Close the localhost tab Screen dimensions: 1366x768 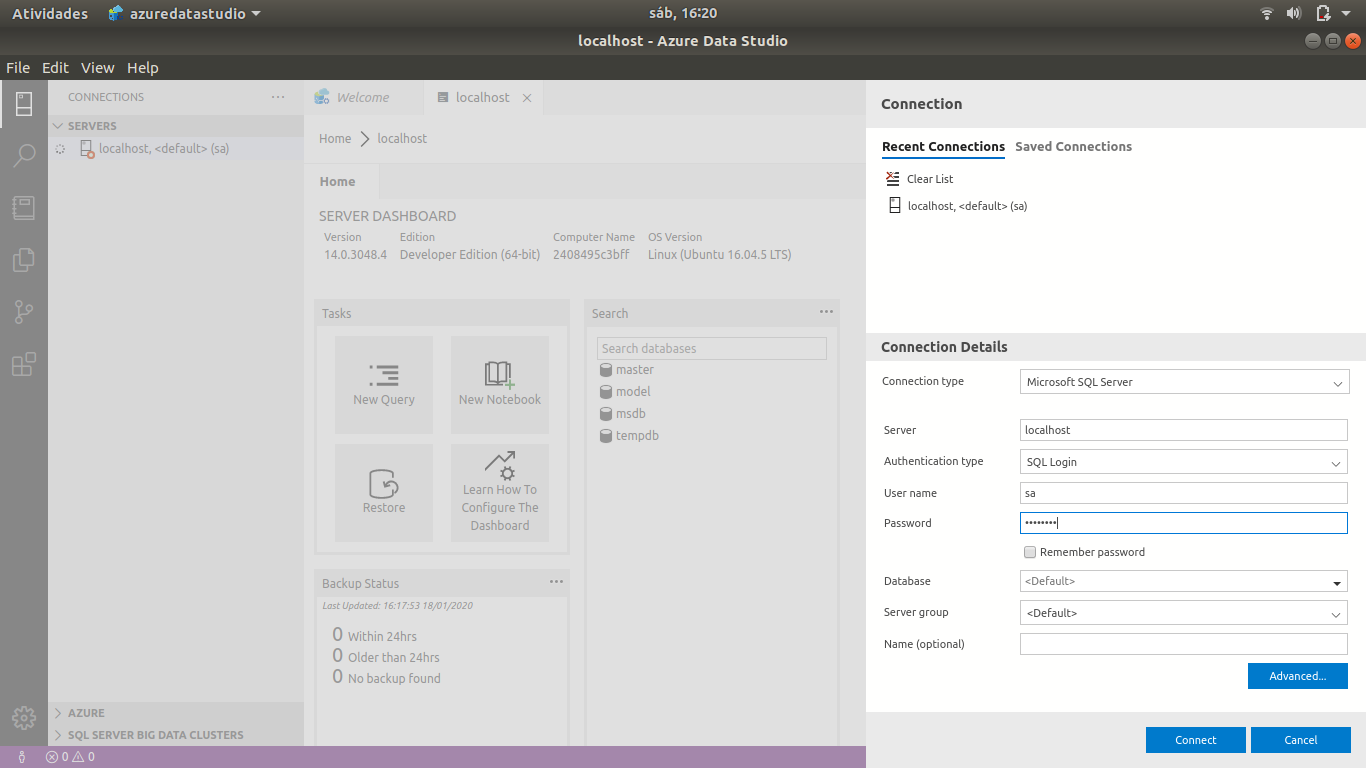click(527, 98)
